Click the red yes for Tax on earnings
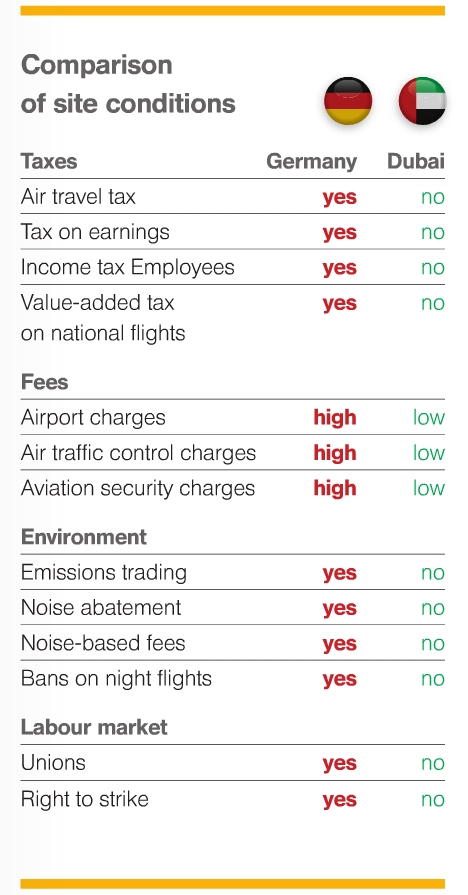Screen dimensions: 468x895 point(340,233)
